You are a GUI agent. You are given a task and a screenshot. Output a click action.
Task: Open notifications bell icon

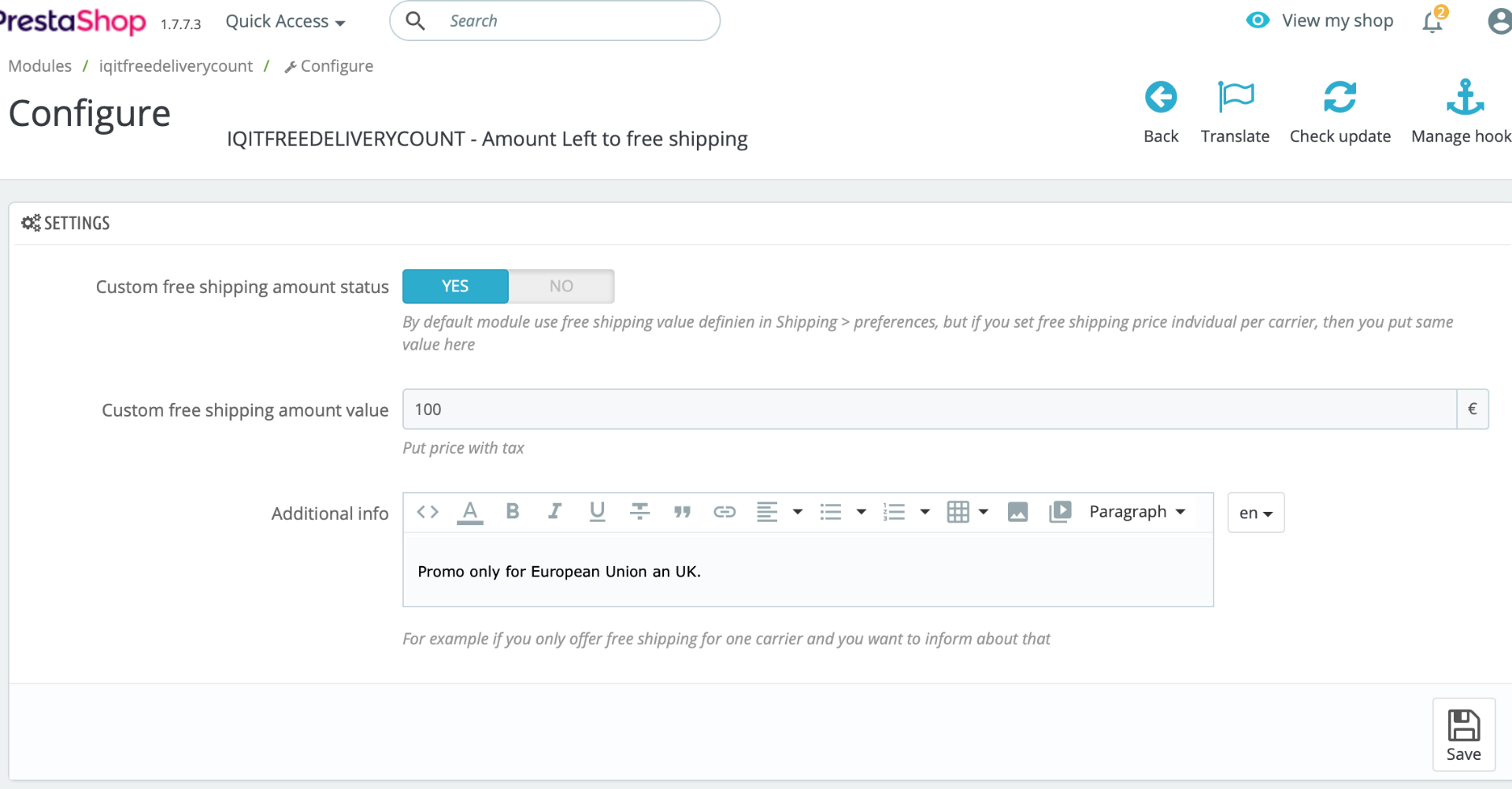[1433, 21]
